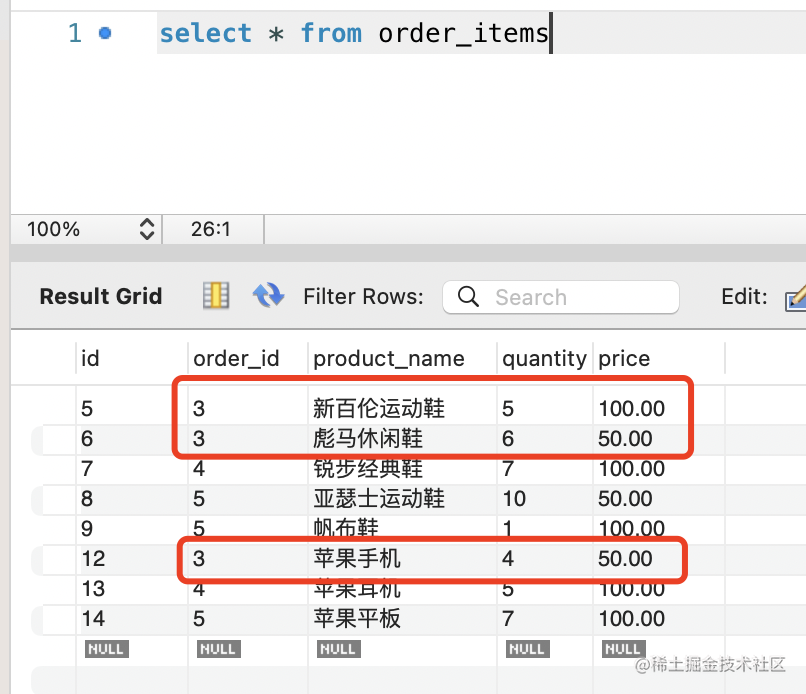This screenshot has height=694, width=806.
Task: Select the 新百伦运动鞋 product cell
Action: coord(379,408)
